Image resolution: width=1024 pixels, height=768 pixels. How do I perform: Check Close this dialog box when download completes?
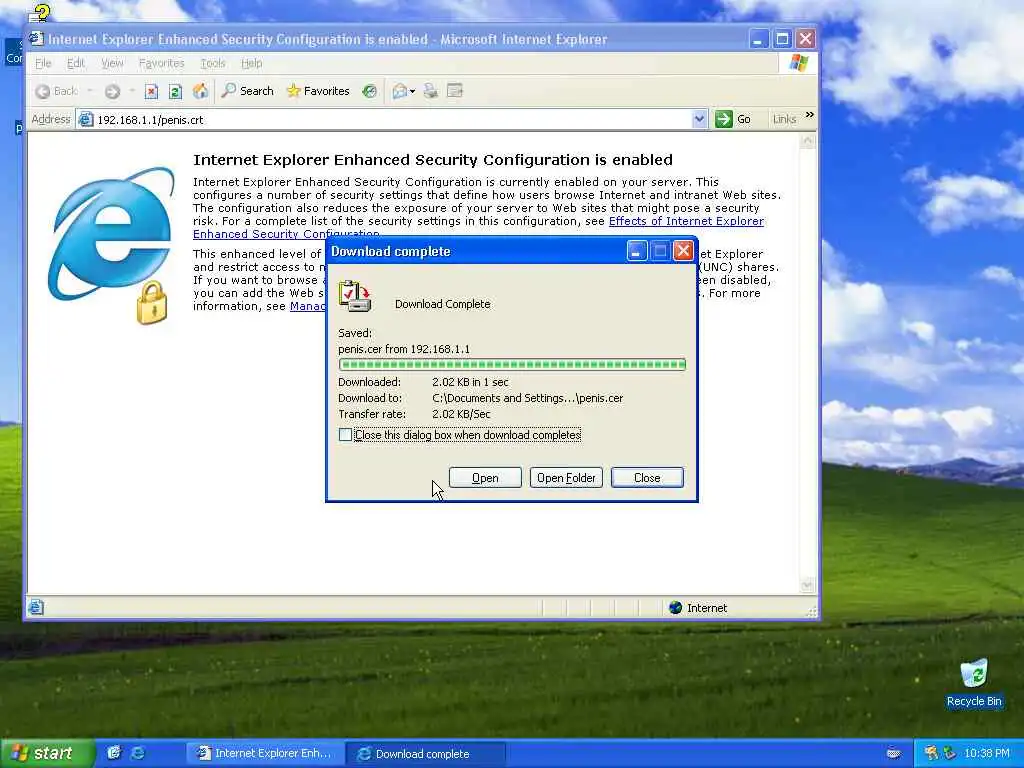pos(345,435)
